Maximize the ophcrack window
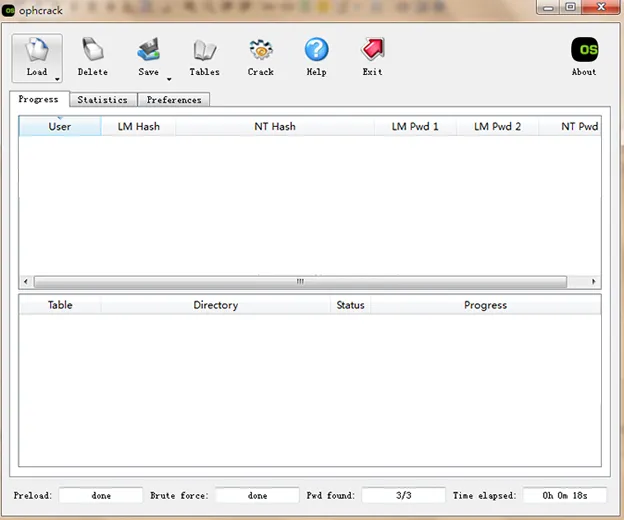 pos(570,7)
